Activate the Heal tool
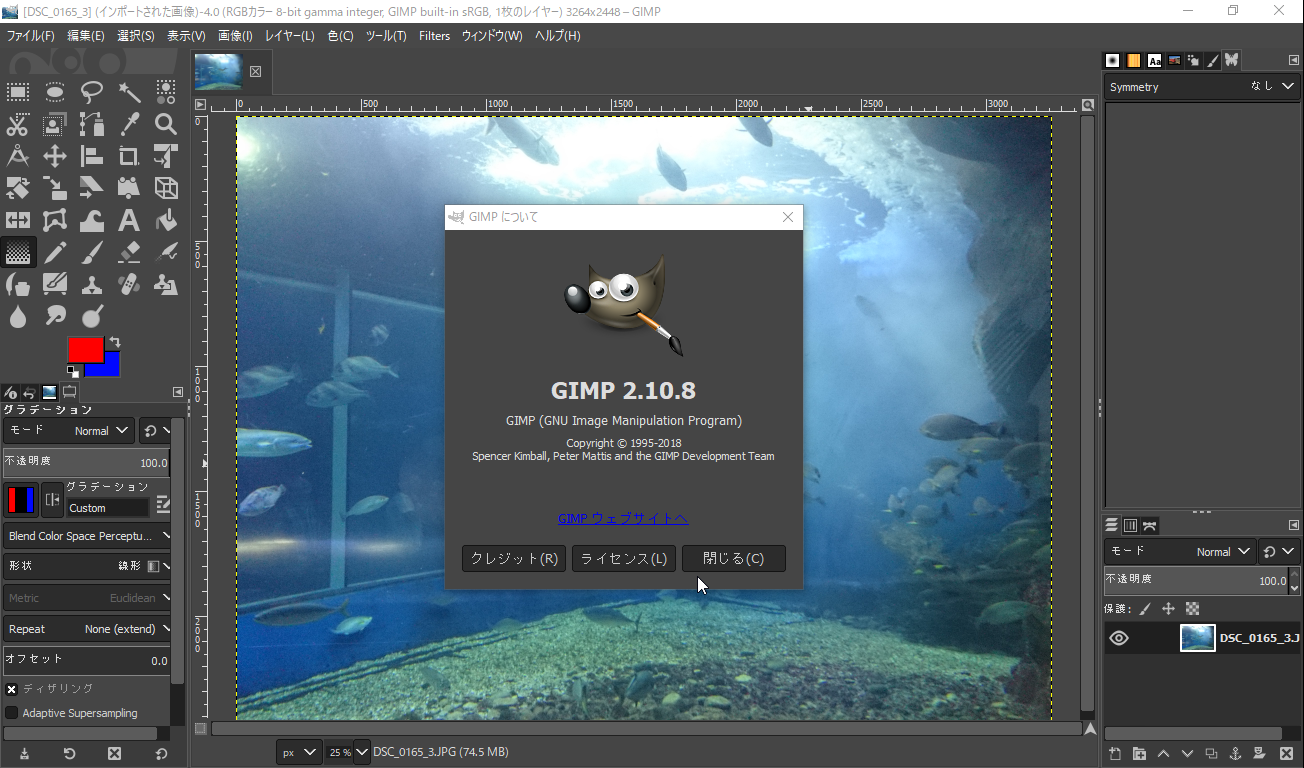 click(129, 284)
